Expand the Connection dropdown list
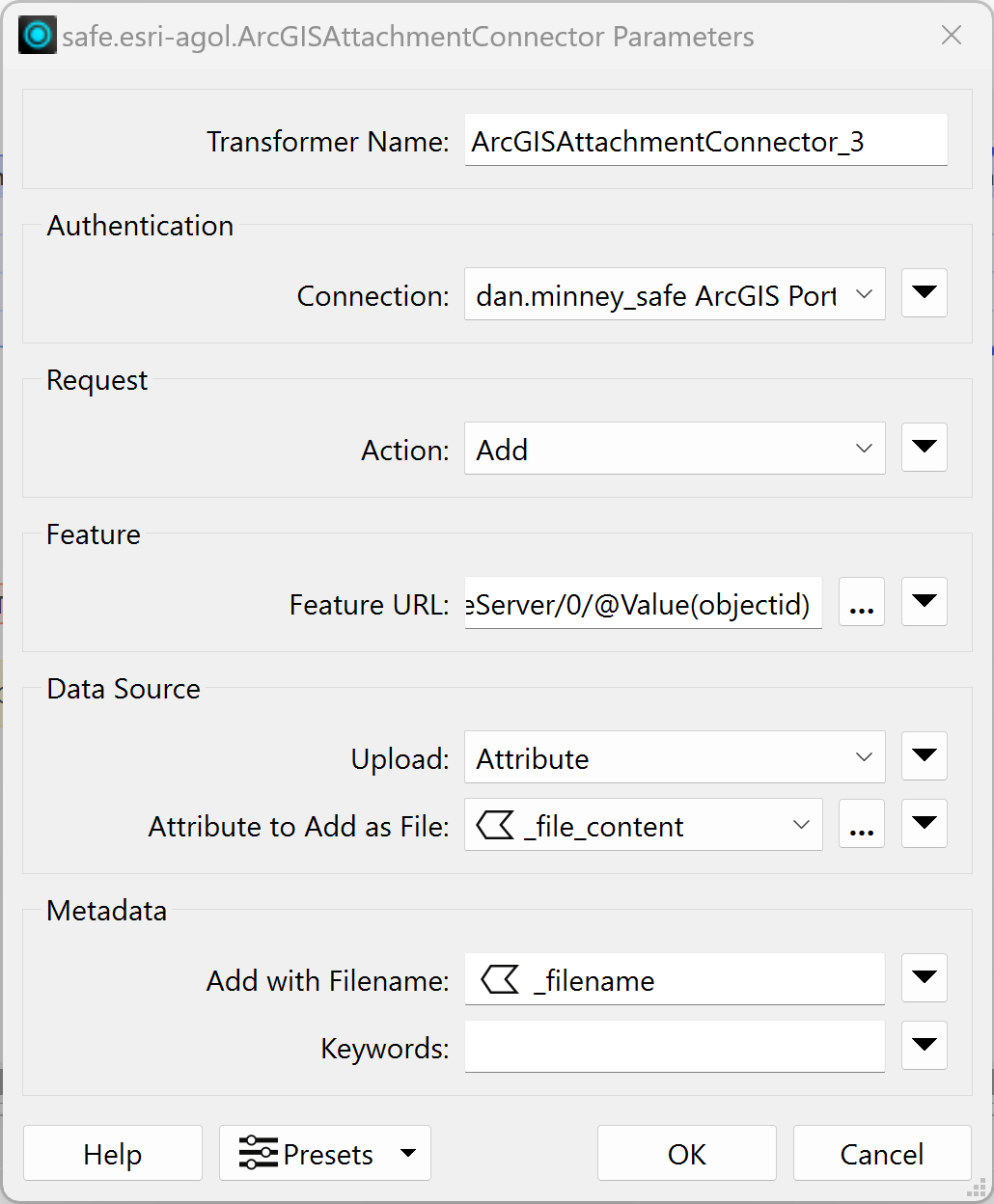Image resolution: width=994 pixels, height=1204 pixels. tap(675, 294)
